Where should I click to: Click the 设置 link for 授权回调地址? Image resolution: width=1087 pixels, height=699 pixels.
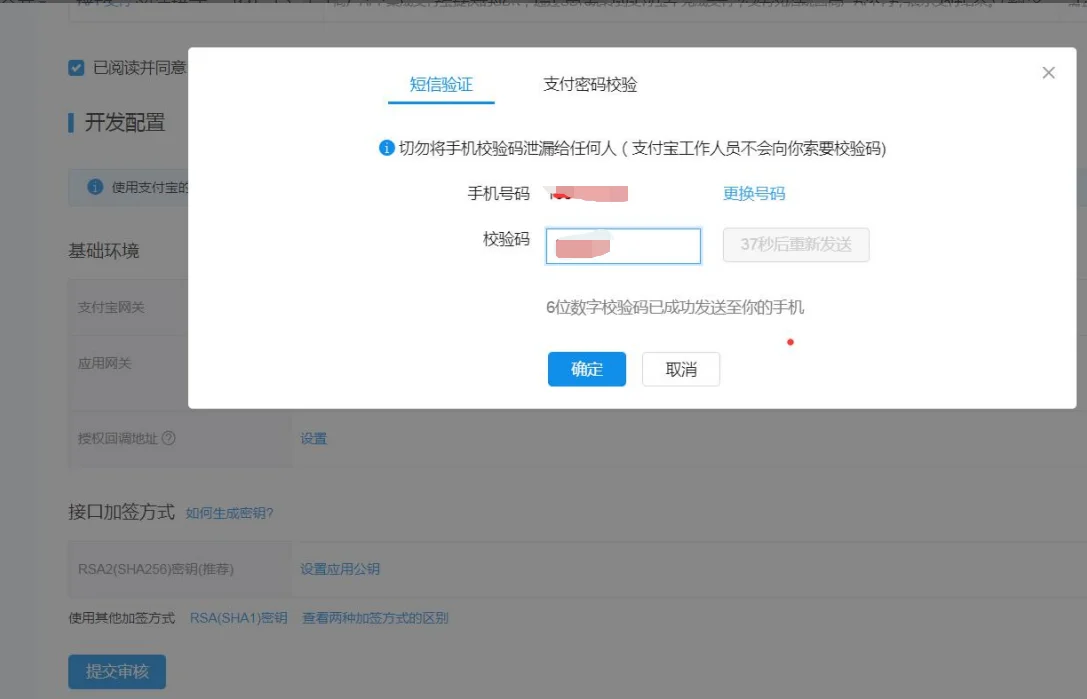[x=313, y=438]
